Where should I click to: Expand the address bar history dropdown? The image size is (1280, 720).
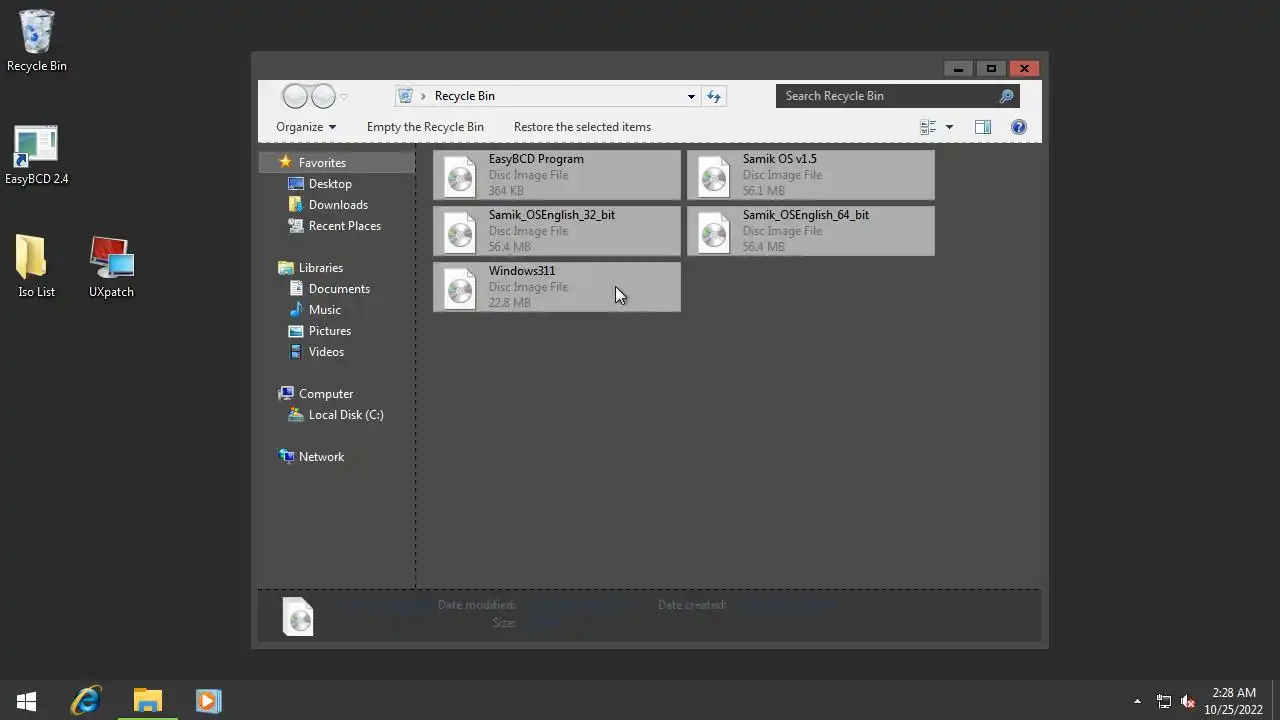click(x=691, y=97)
